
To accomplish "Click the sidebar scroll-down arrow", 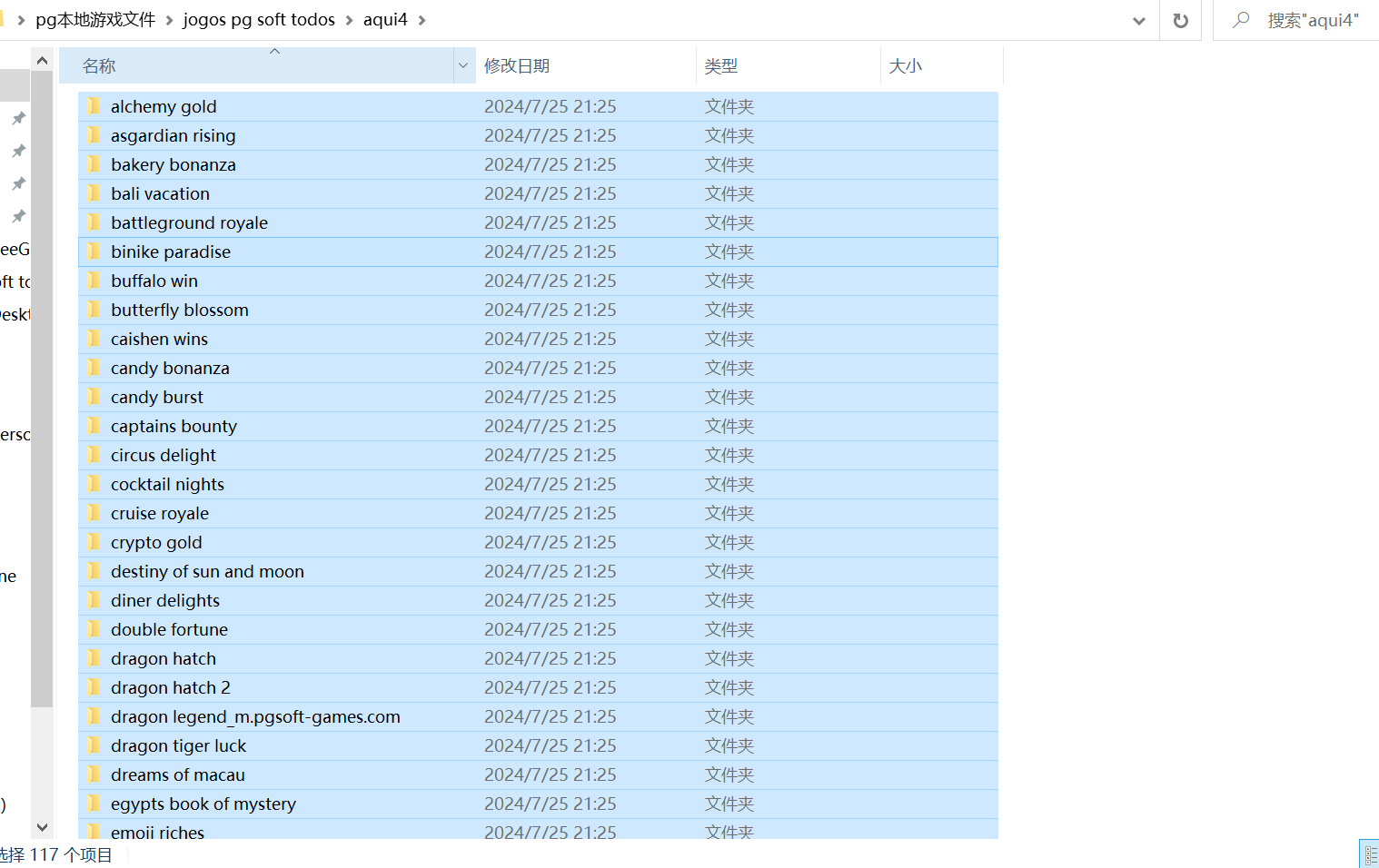I will [42, 827].
